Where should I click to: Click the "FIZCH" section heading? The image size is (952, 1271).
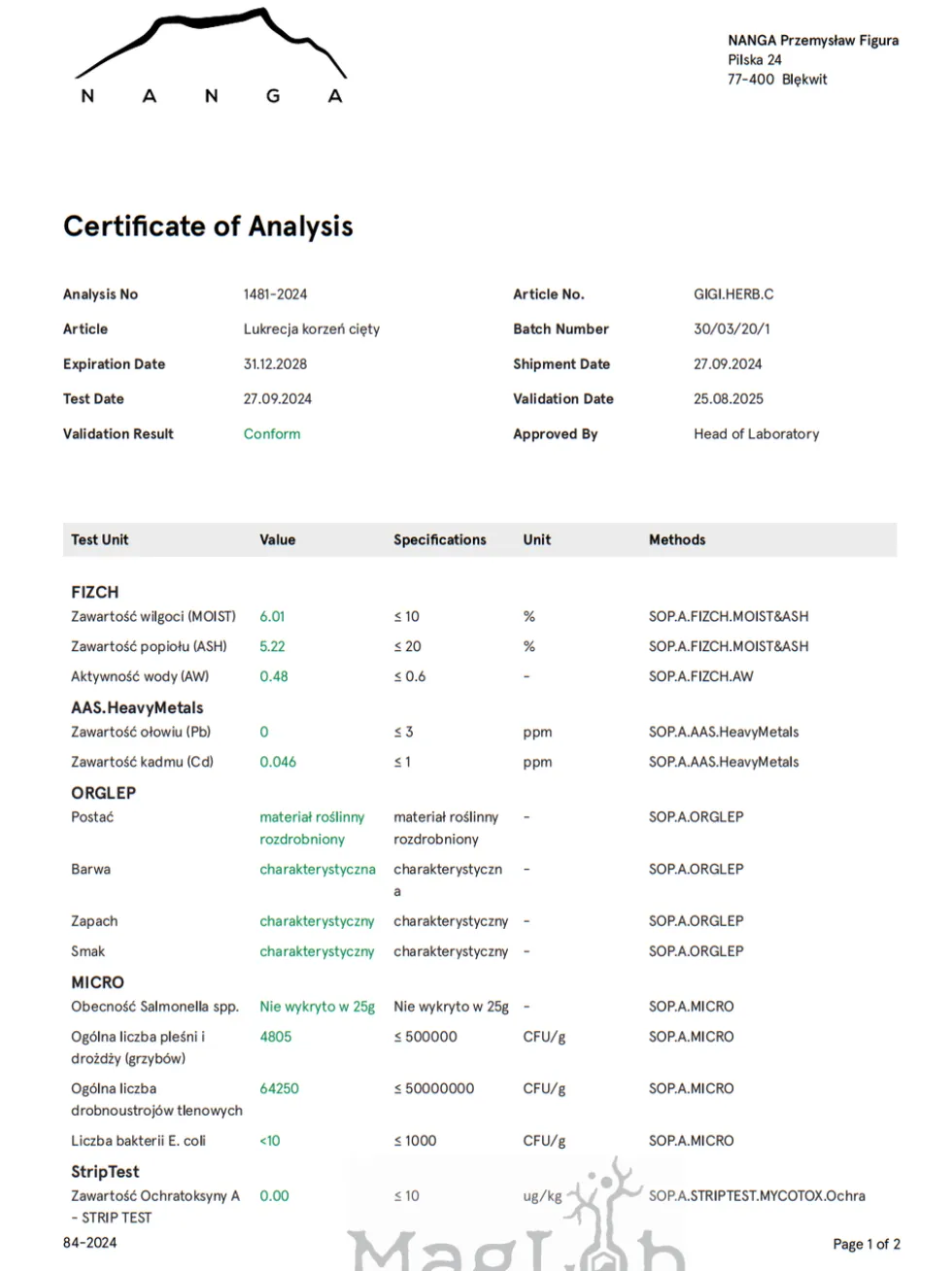(94, 593)
